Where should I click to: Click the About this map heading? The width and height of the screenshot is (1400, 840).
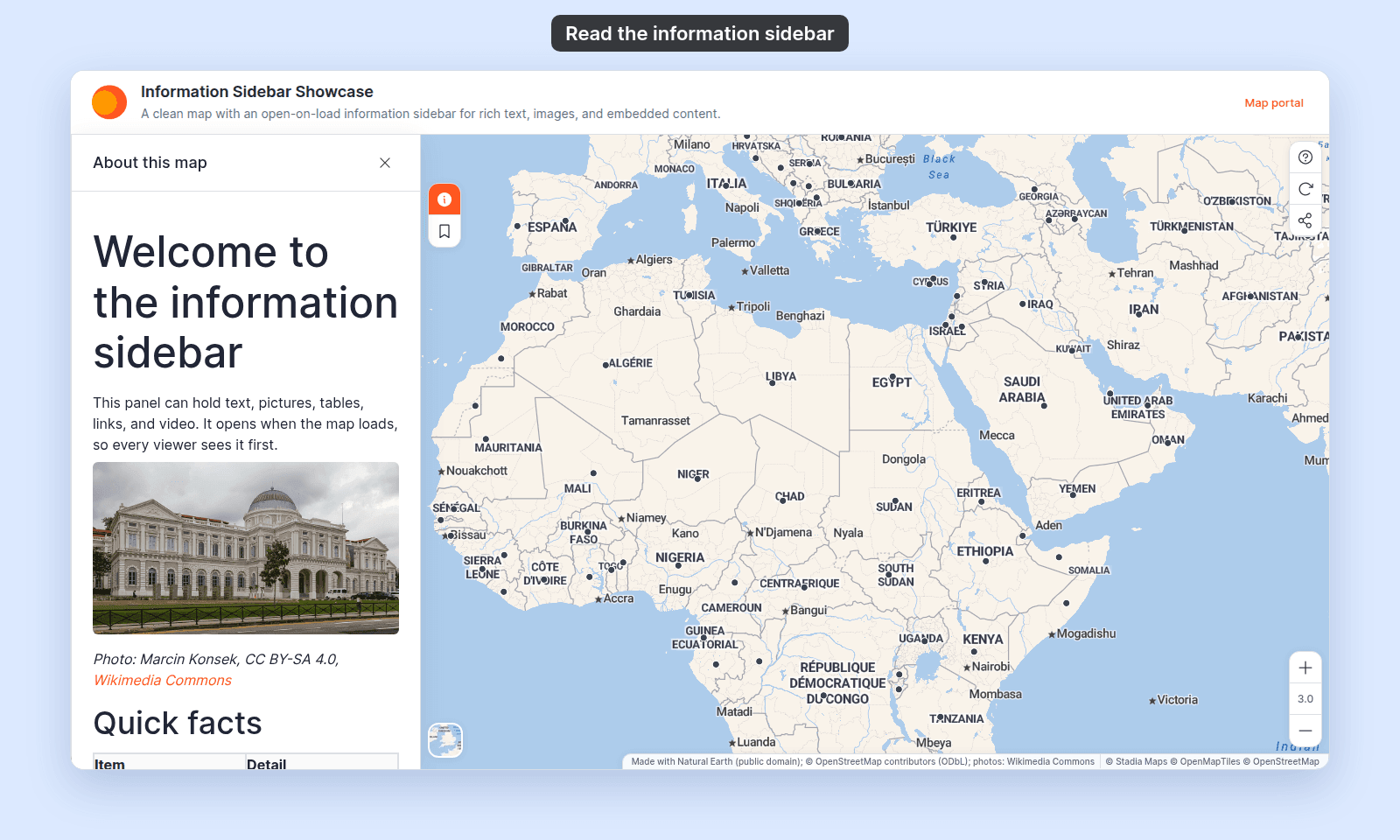pyautogui.click(x=150, y=163)
